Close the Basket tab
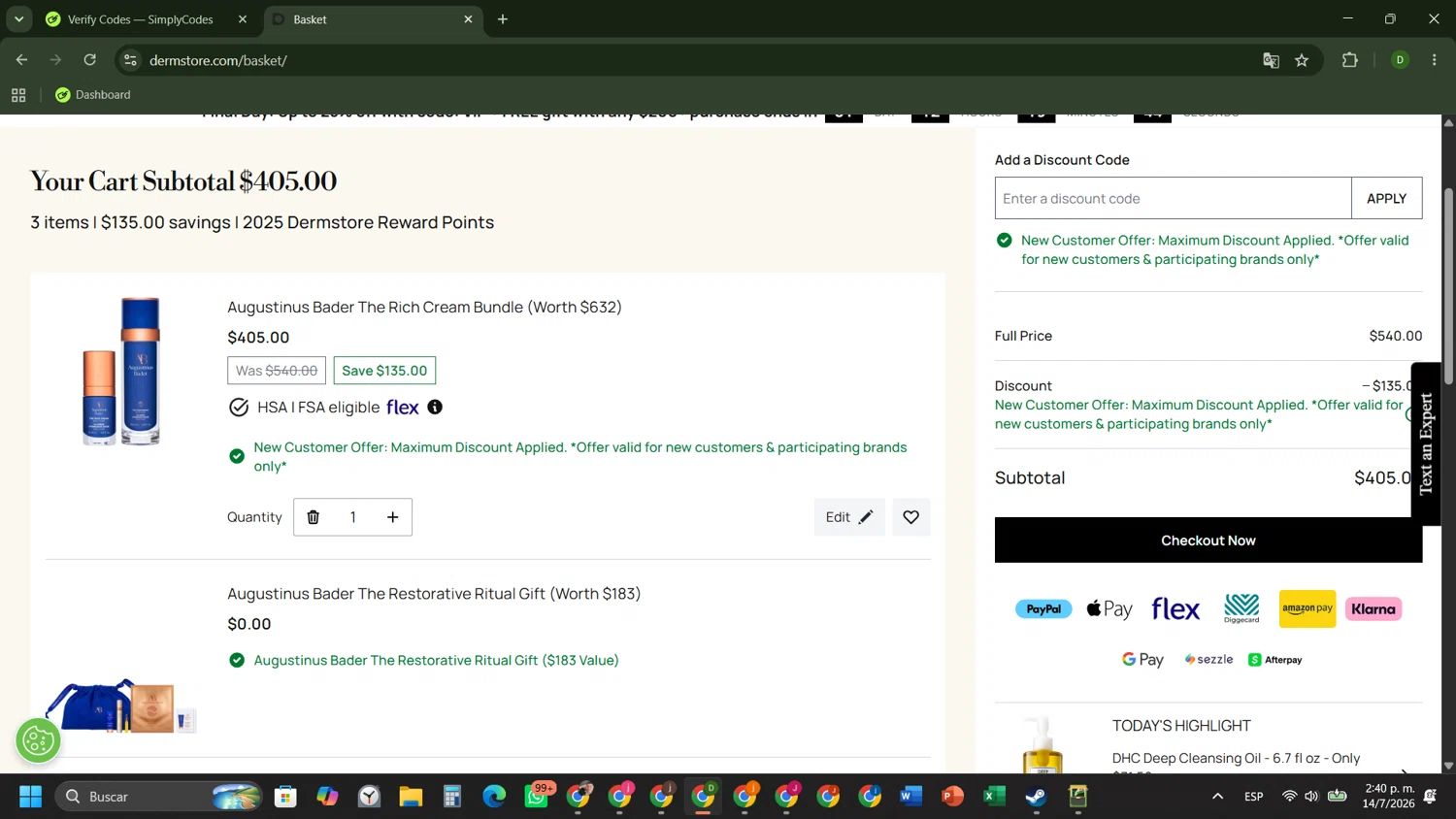 [x=468, y=19]
